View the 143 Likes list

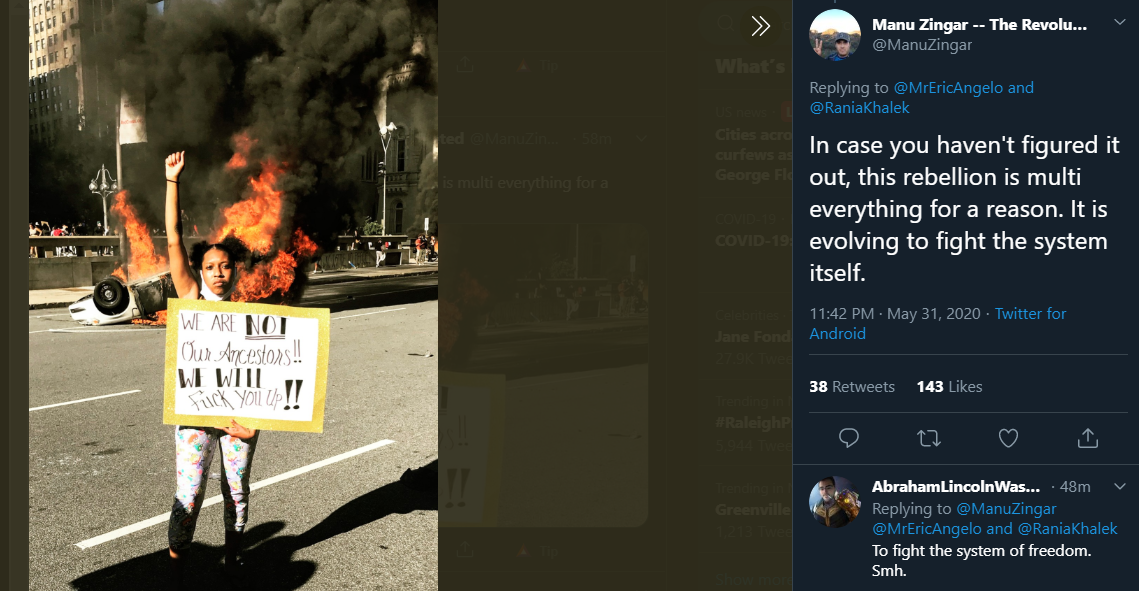click(949, 387)
